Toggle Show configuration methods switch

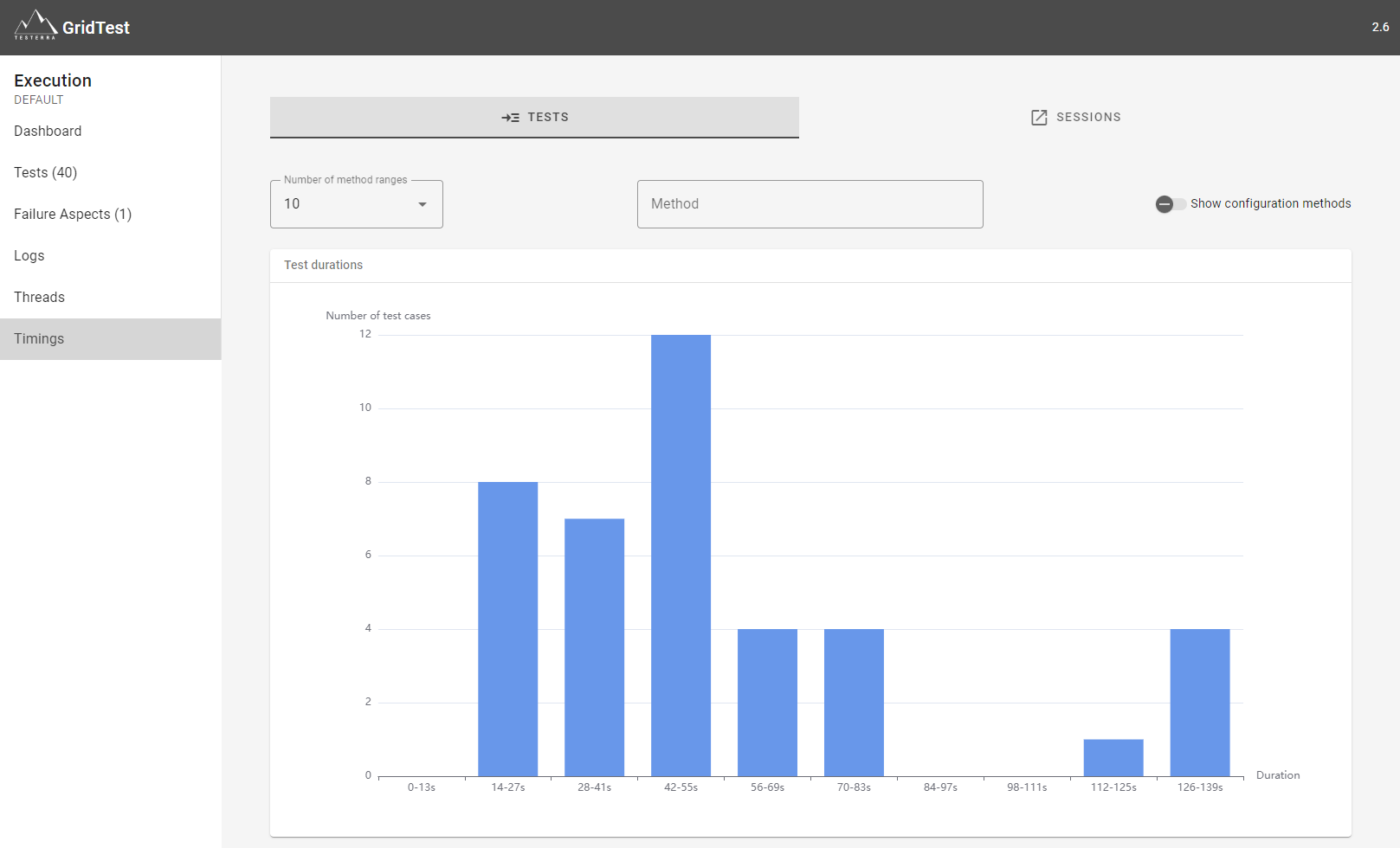pyautogui.click(x=1171, y=204)
